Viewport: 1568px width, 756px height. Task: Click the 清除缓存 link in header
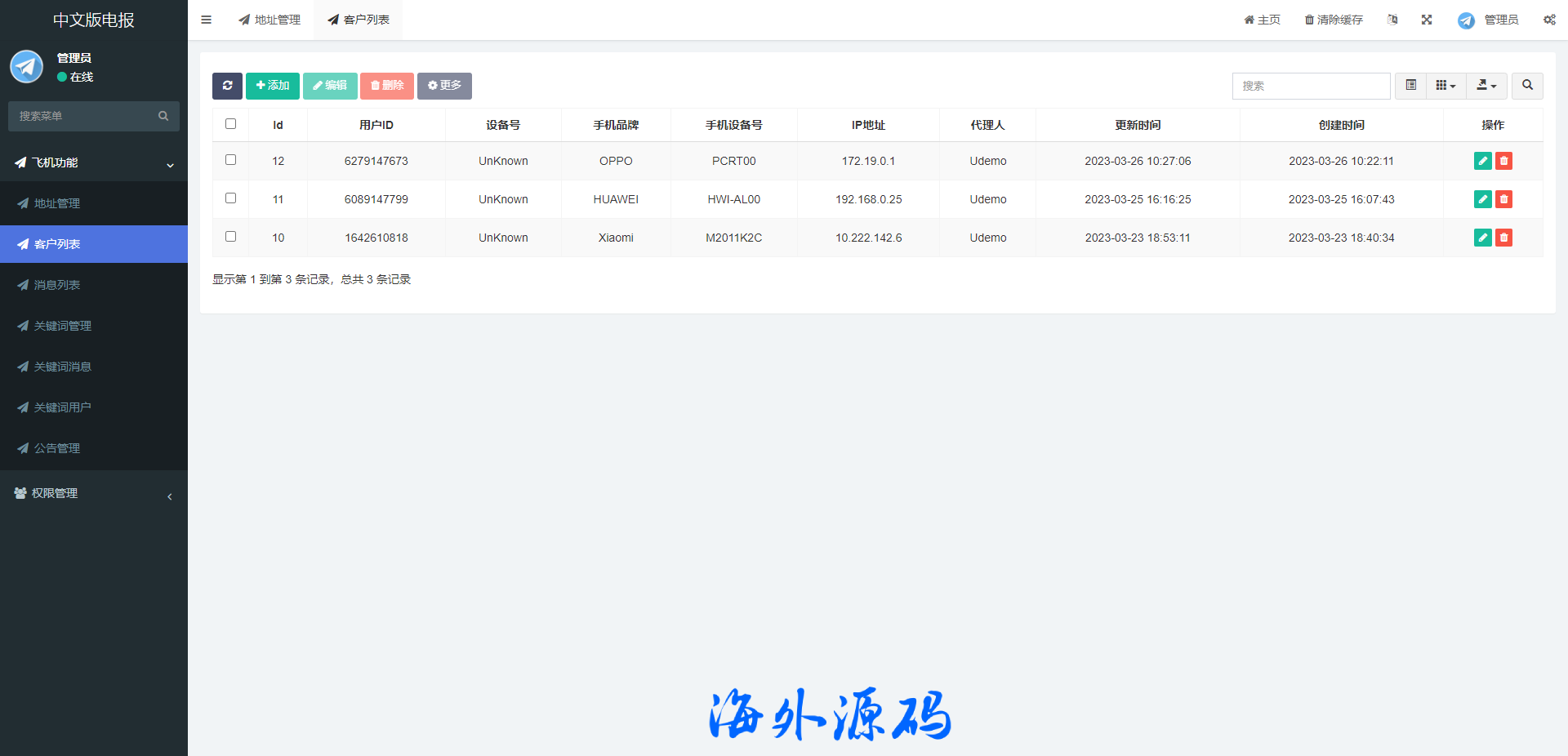point(1334,20)
